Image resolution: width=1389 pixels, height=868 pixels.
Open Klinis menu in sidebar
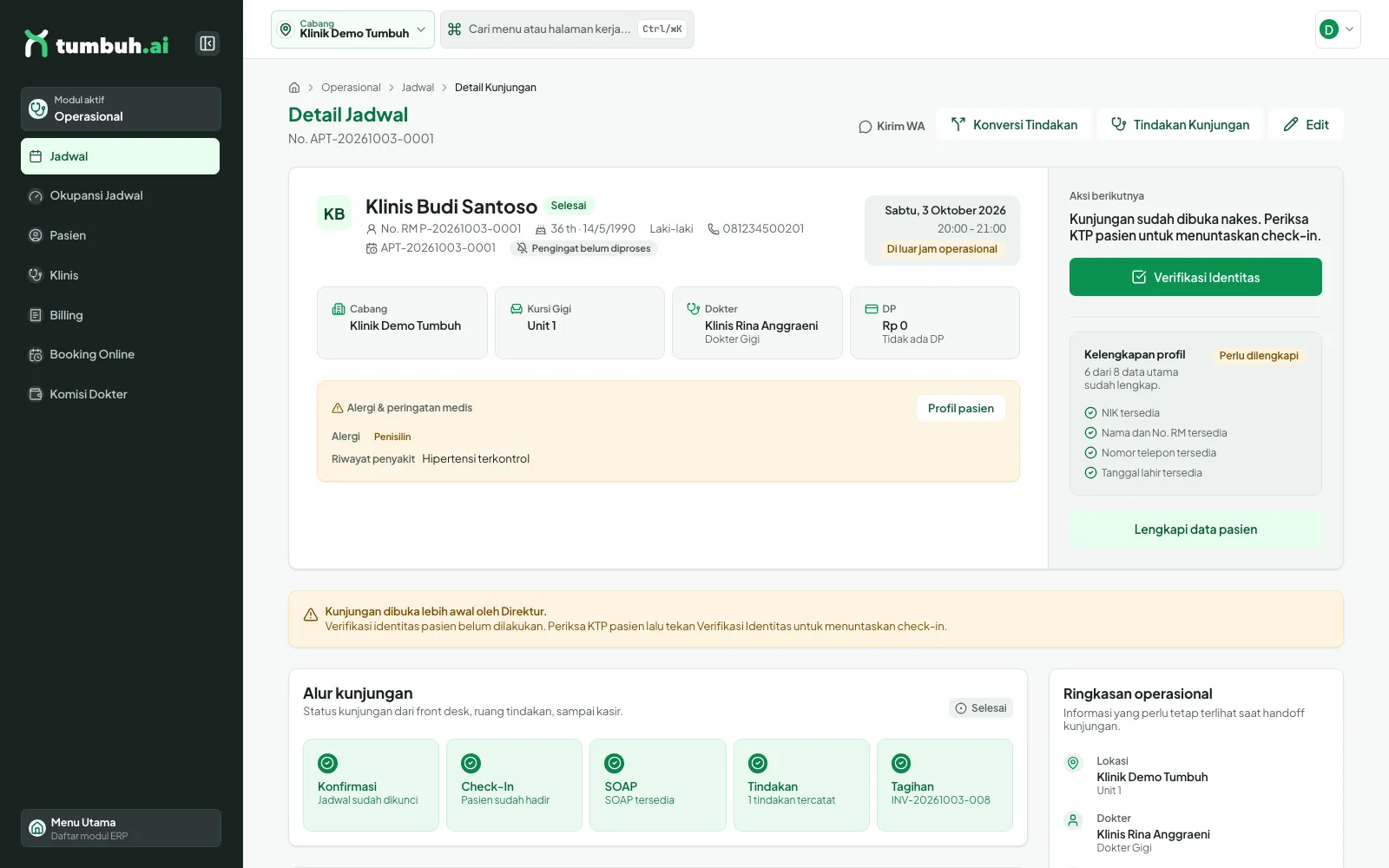121,275
